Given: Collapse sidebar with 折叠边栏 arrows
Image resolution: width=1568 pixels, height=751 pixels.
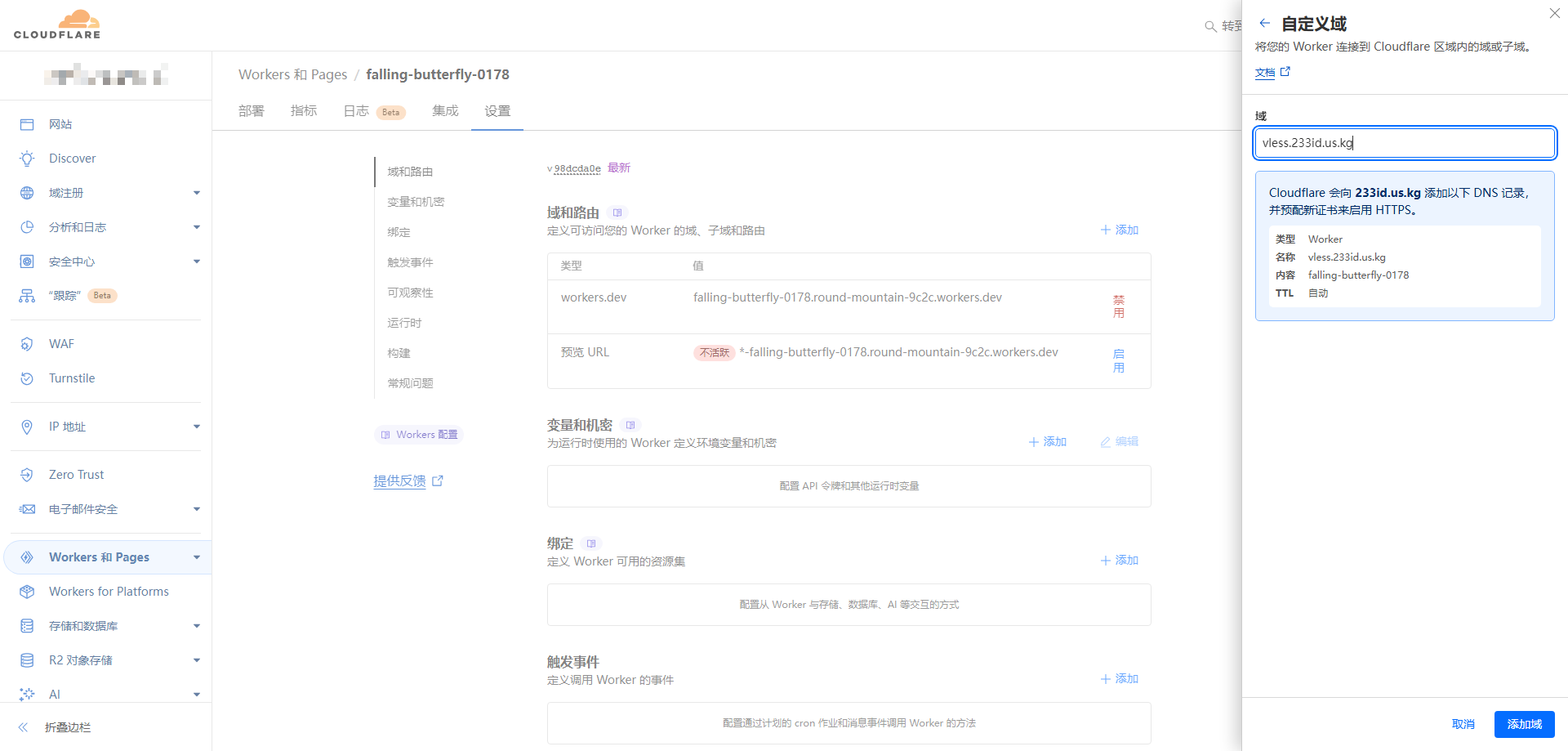Looking at the screenshot, I should [24, 727].
